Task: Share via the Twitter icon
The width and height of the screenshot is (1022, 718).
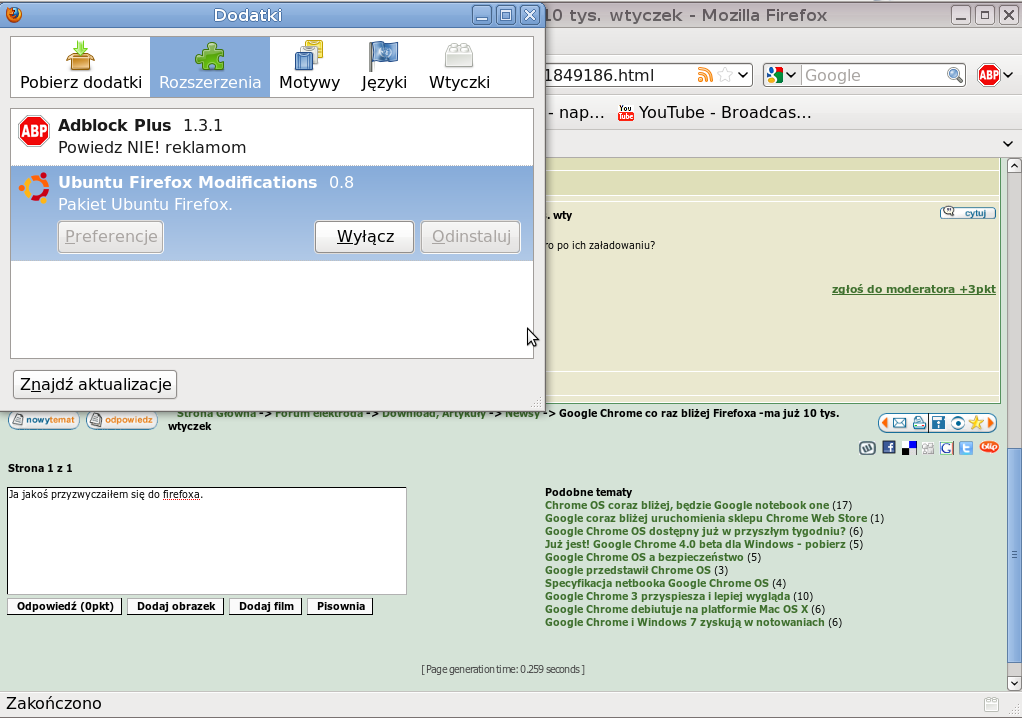Action: point(966,448)
